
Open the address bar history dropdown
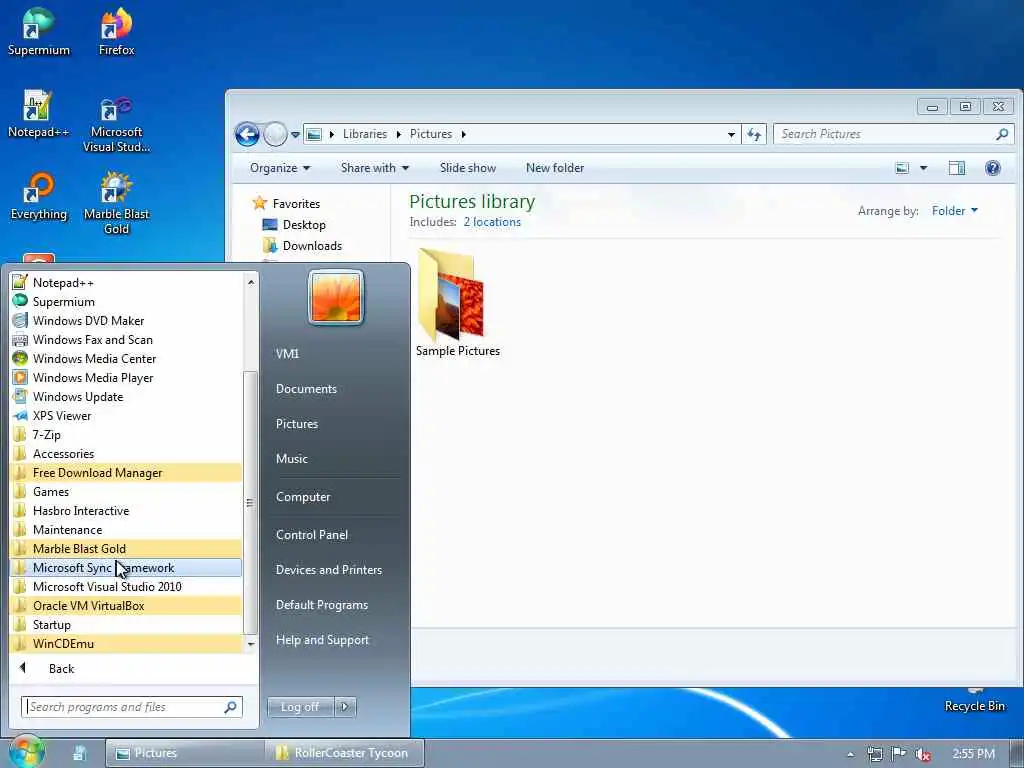731,135
